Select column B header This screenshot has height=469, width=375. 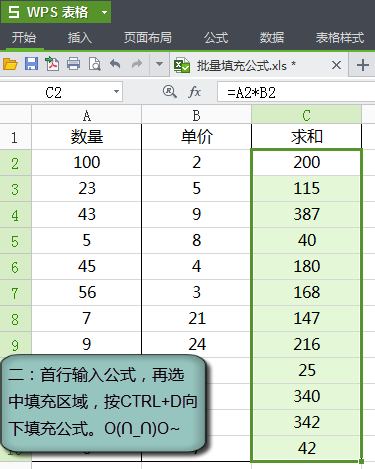click(196, 115)
